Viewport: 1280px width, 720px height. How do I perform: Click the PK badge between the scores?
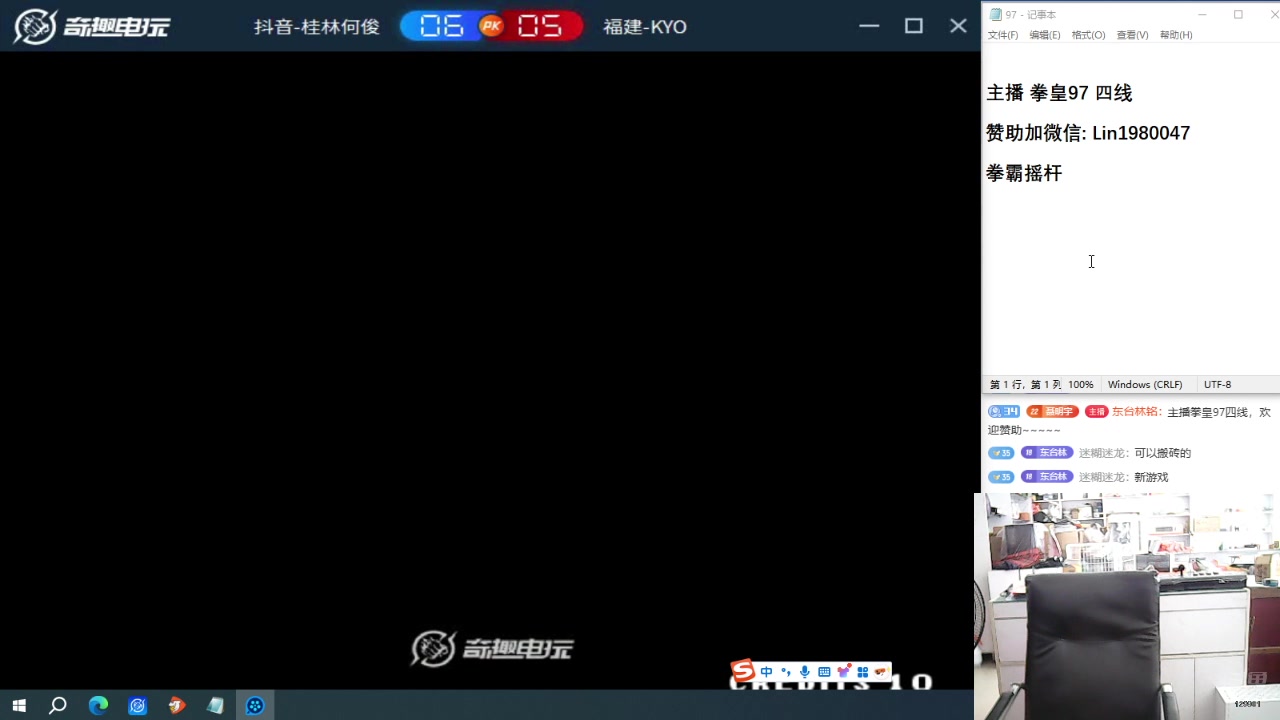click(x=491, y=26)
